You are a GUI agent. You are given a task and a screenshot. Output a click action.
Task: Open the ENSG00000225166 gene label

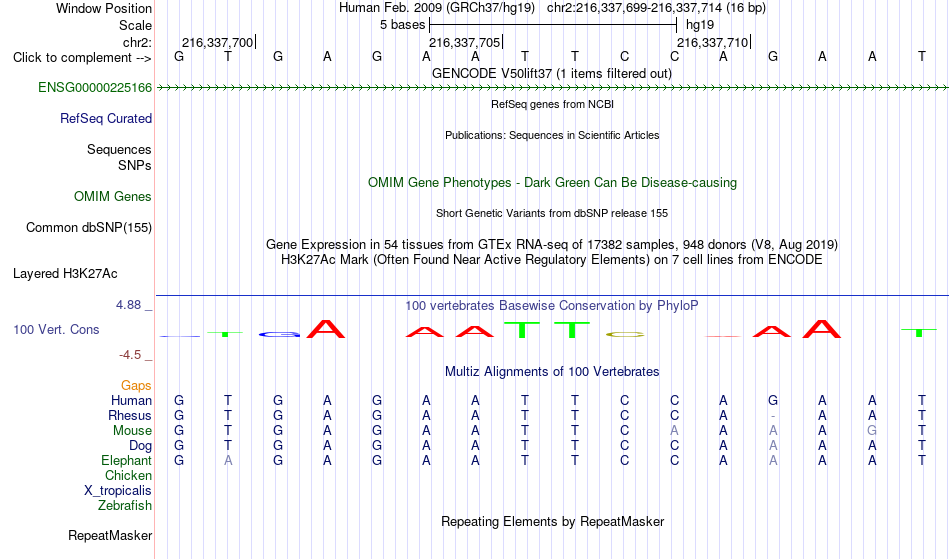[x=95, y=87]
